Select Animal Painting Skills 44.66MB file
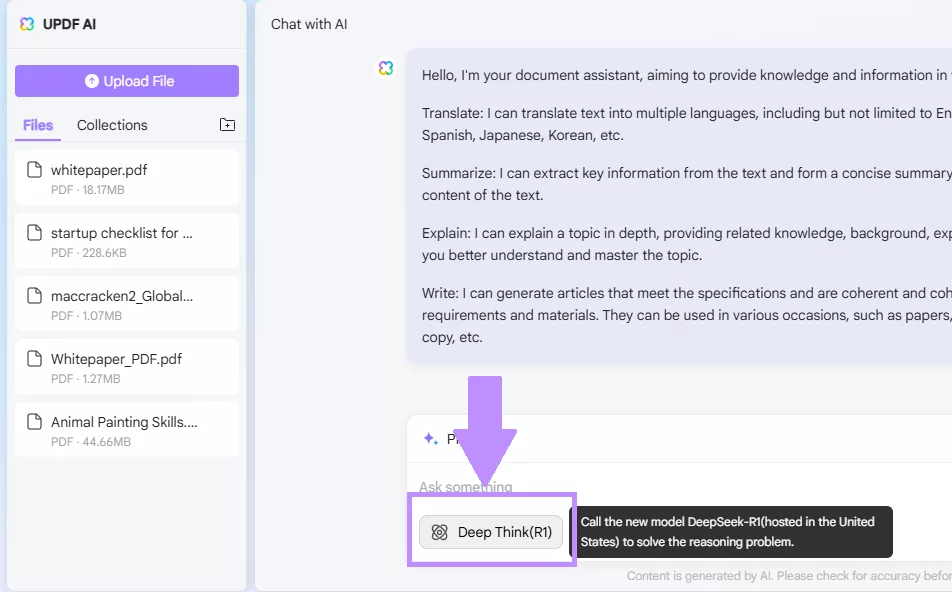This screenshot has width=952, height=592. click(127, 429)
